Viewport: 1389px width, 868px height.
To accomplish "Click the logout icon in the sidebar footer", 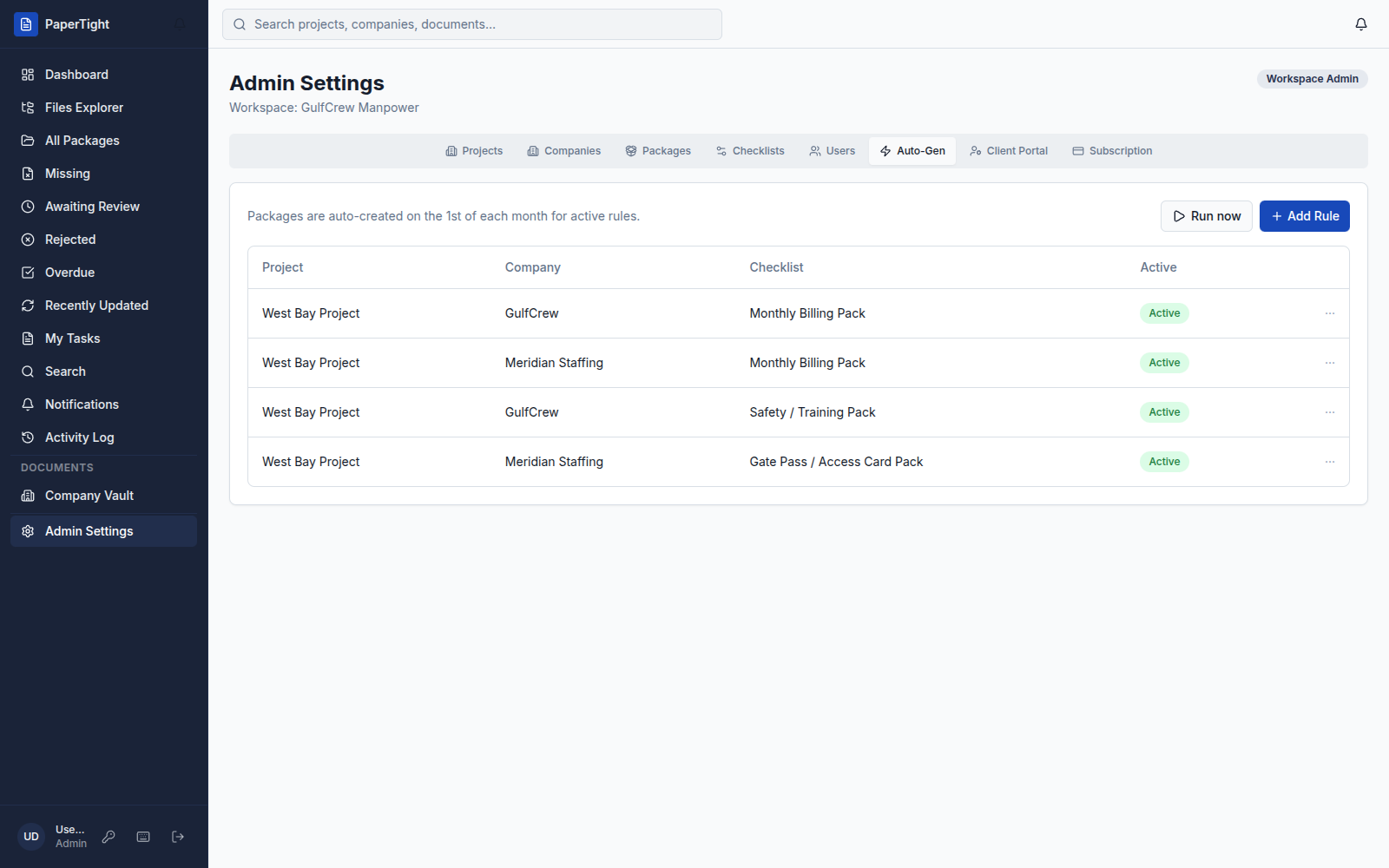I will click(x=178, y=837).
